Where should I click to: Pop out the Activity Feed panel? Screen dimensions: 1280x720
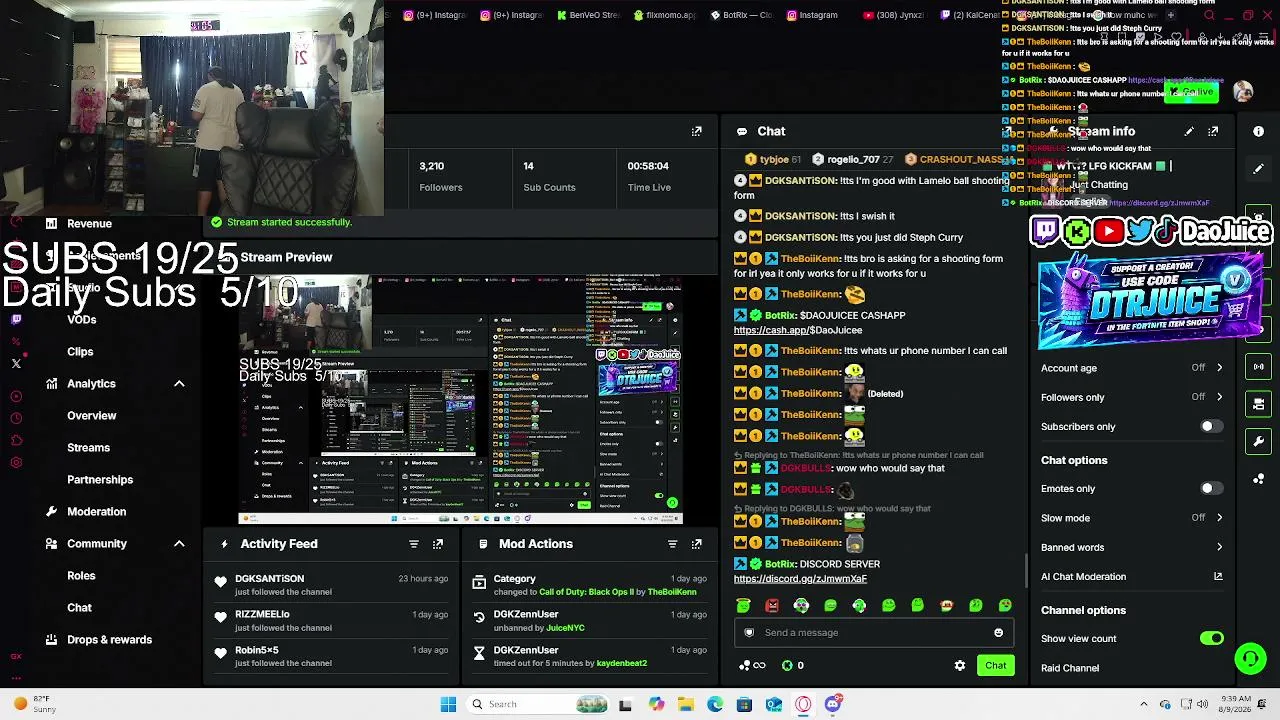coord(438,544)
